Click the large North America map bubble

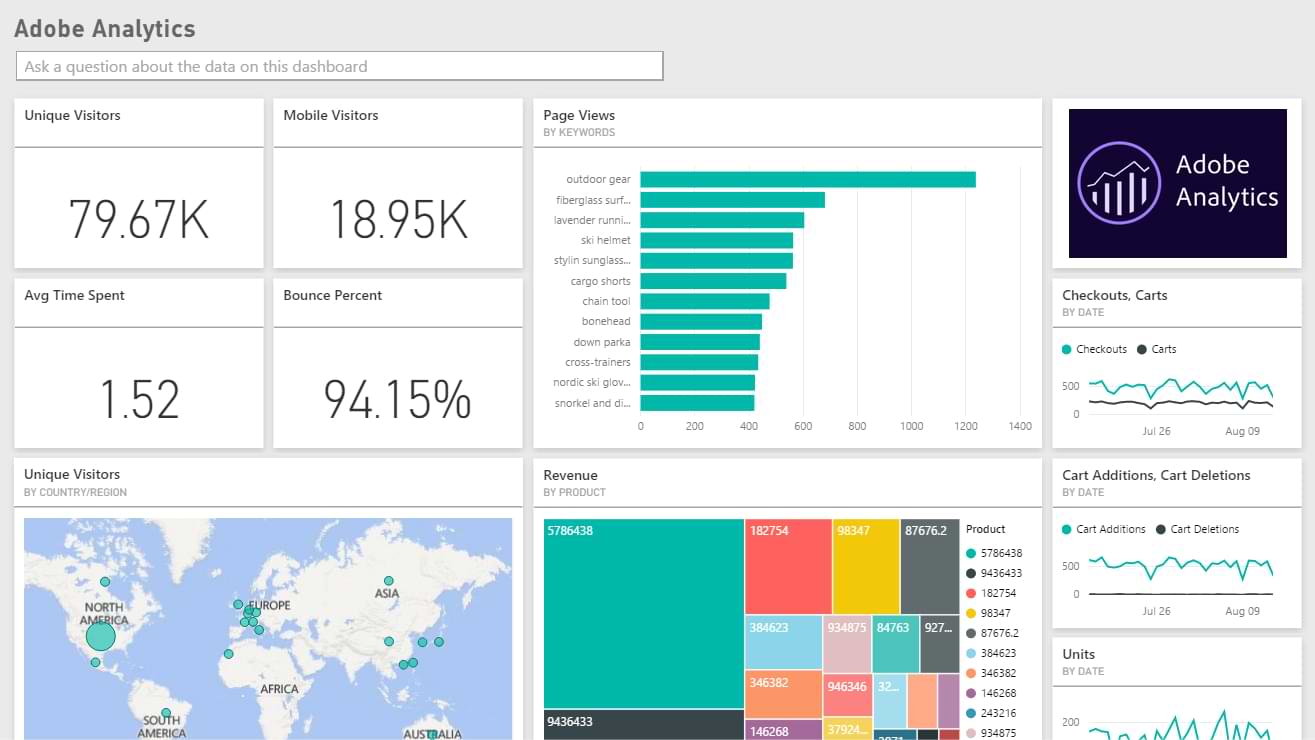(100, 637)
